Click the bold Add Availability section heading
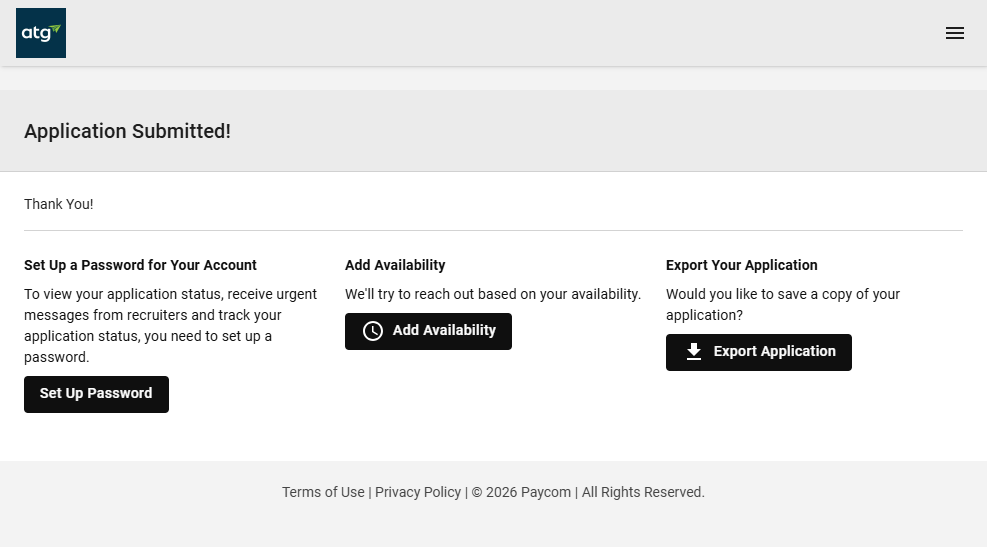The height and width of the screenshot is (547, 987). [x=395, y=265]
